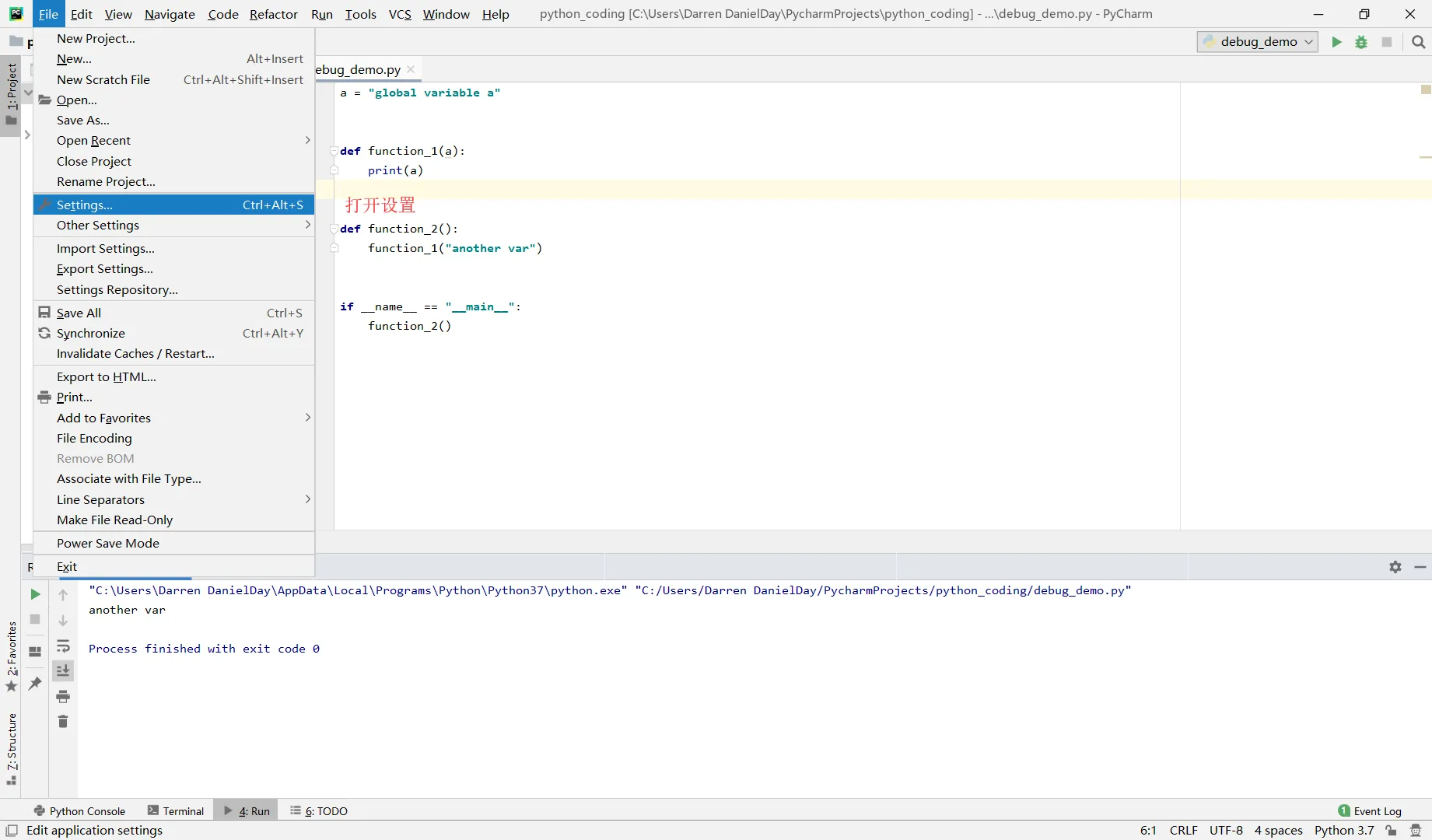The width and height of the screenshot is (1432, 840).
Task: Select Settings... in the File menu
Action: coord(174,205)
